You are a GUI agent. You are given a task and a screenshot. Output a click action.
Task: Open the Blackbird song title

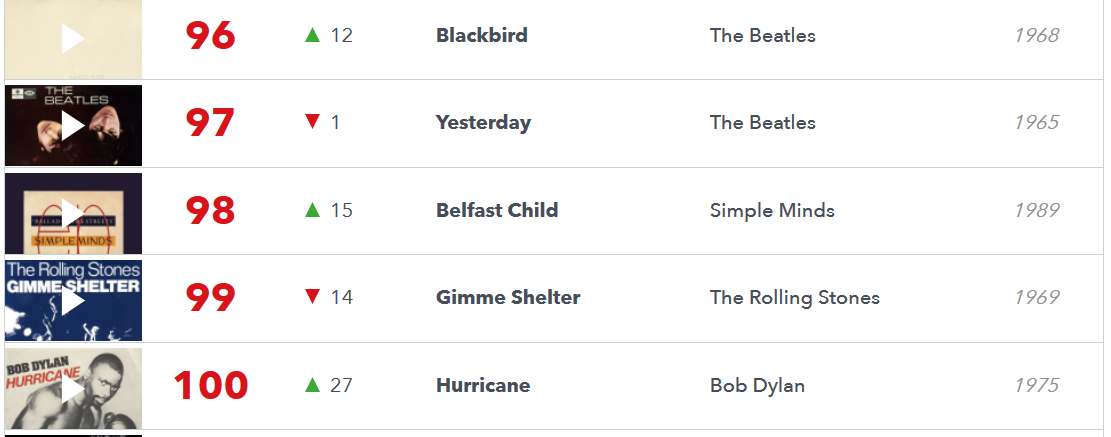(x=482, y=35)
